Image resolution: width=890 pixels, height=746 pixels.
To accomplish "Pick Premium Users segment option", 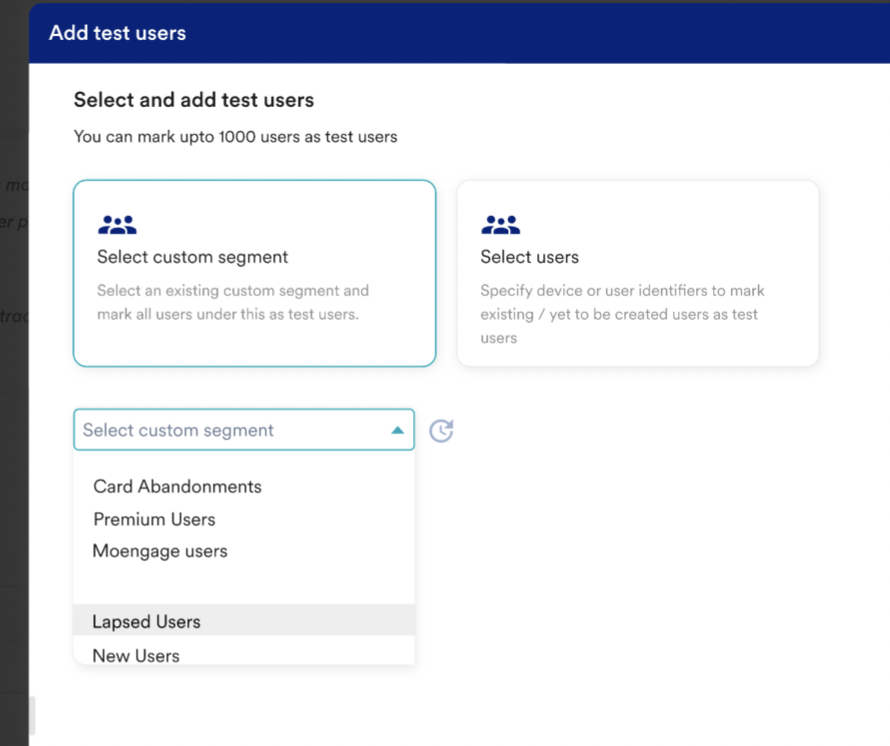I will point(154,519).
